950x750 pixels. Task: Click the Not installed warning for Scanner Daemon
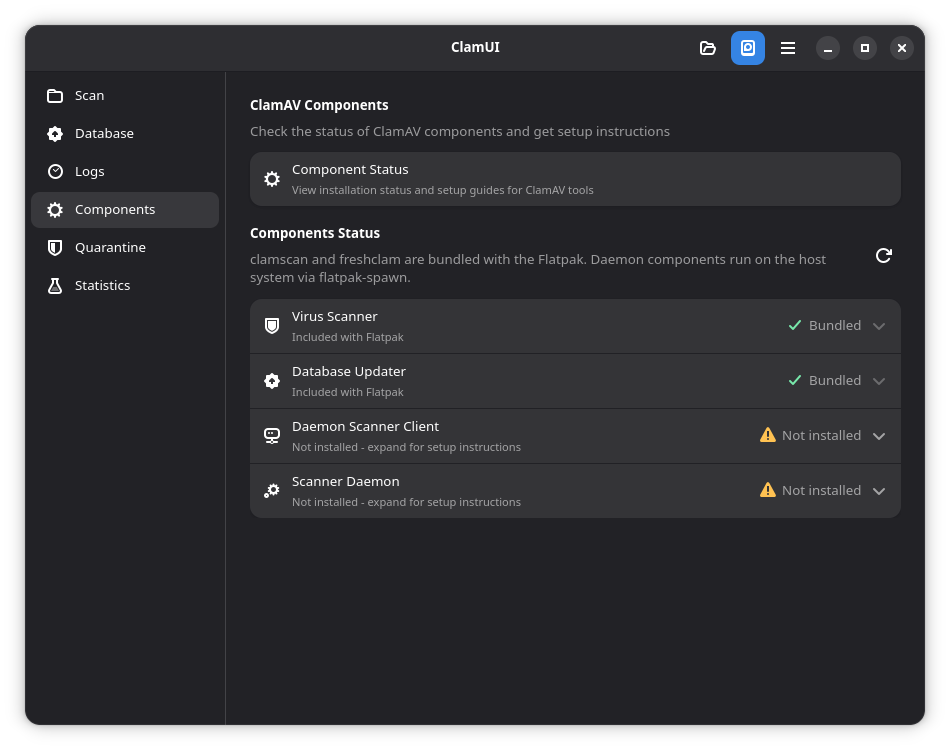point(810,491)
